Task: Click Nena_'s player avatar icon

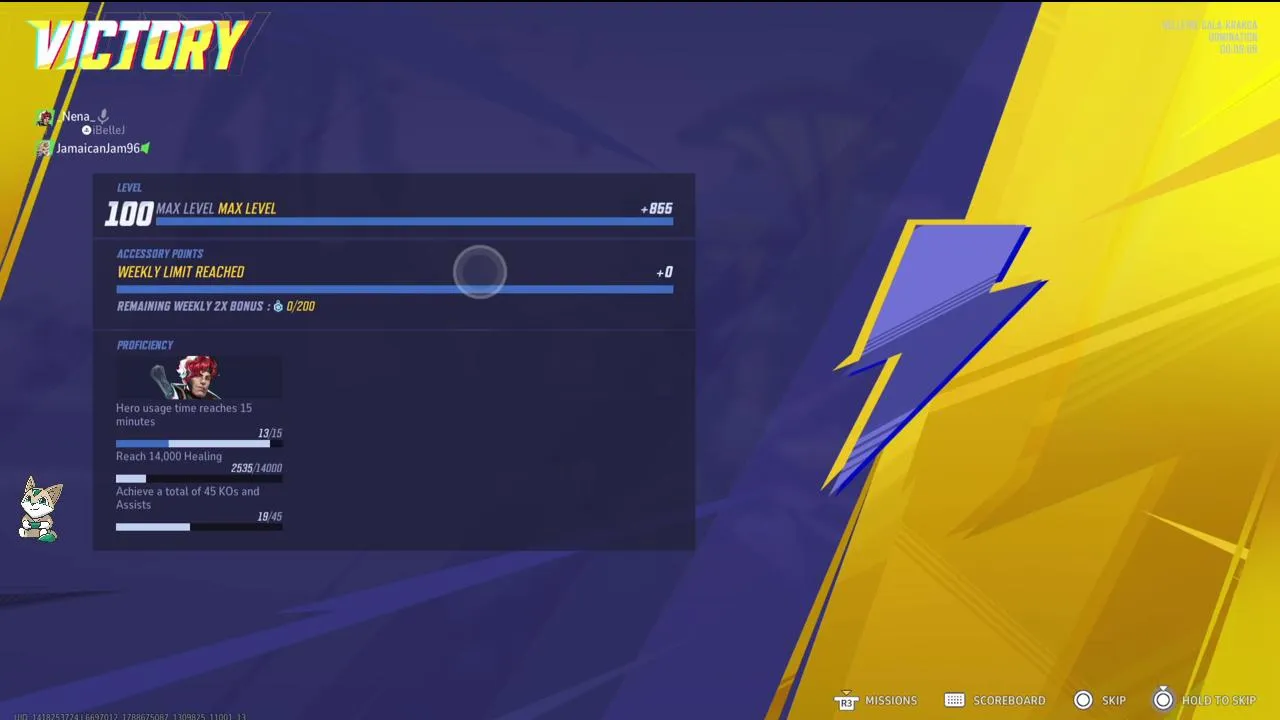Action: click(x=45, y=118)
